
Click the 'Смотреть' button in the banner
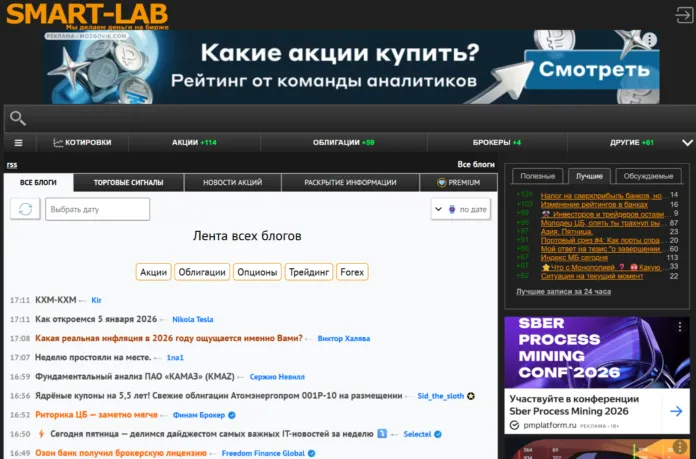pyautogui.click(x=593, y=70)
